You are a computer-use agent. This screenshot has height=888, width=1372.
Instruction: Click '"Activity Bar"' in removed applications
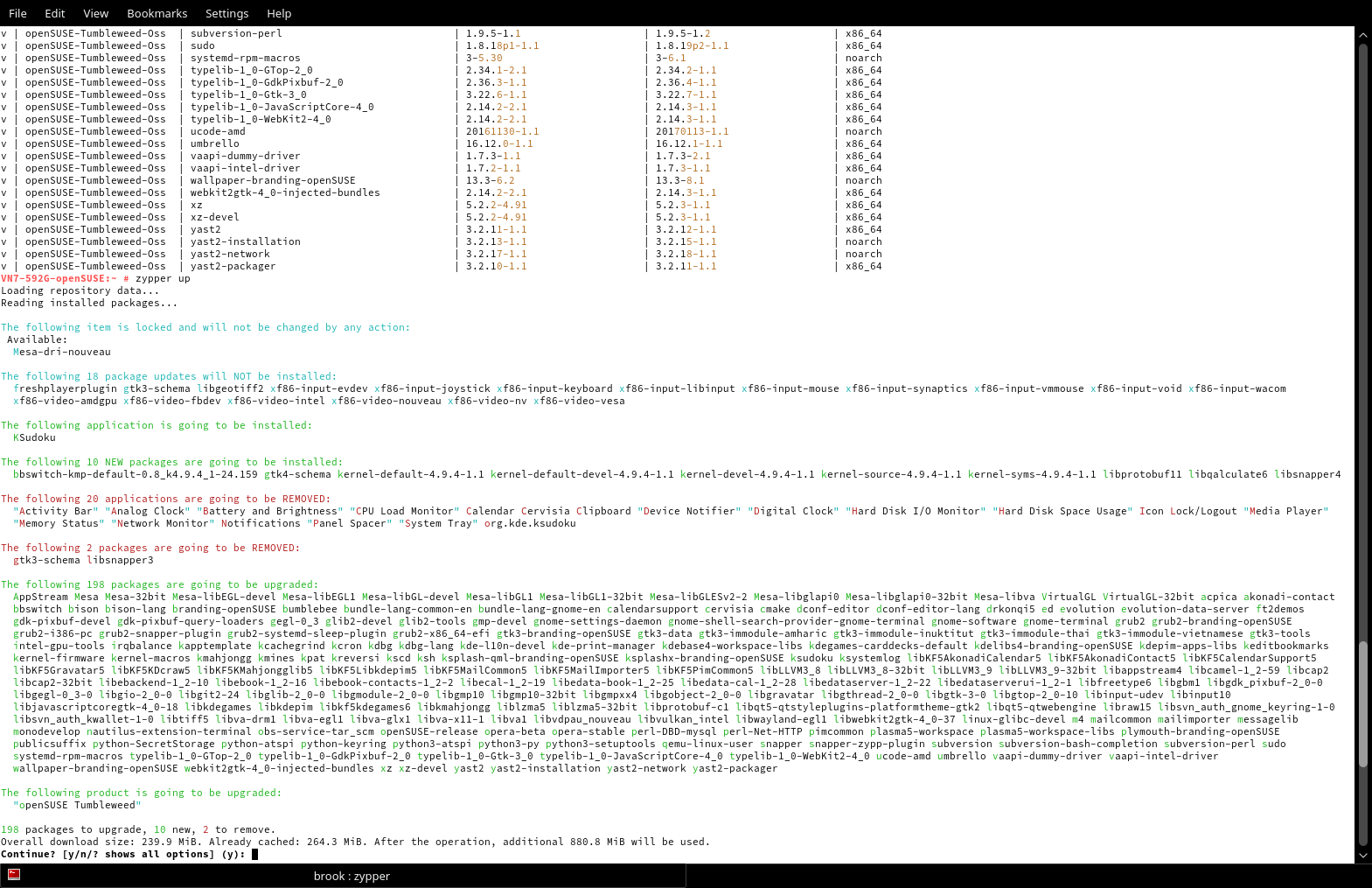click(x=56, y=511)
